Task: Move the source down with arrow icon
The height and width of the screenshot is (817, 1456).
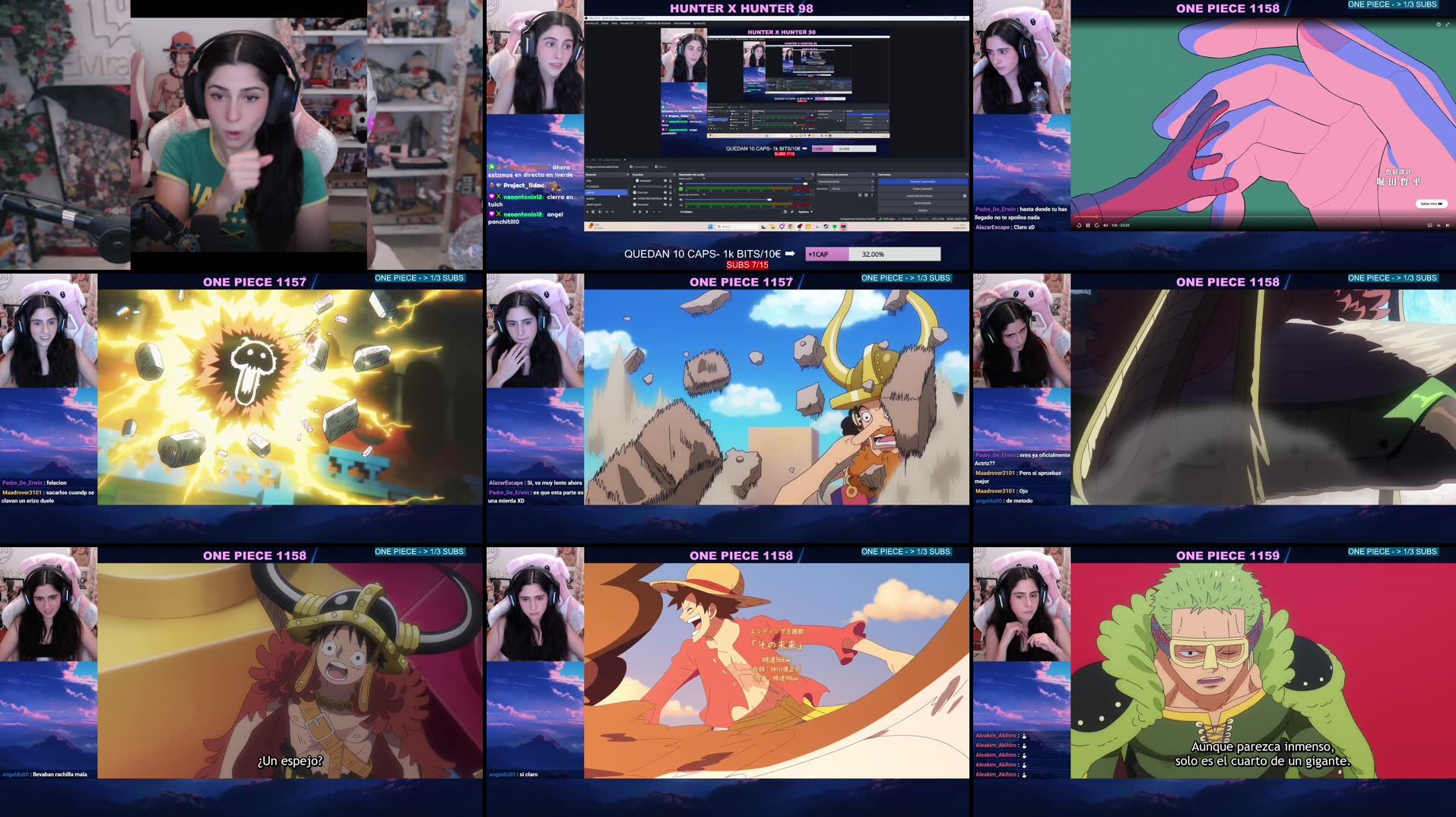Action: coord(659,212)
